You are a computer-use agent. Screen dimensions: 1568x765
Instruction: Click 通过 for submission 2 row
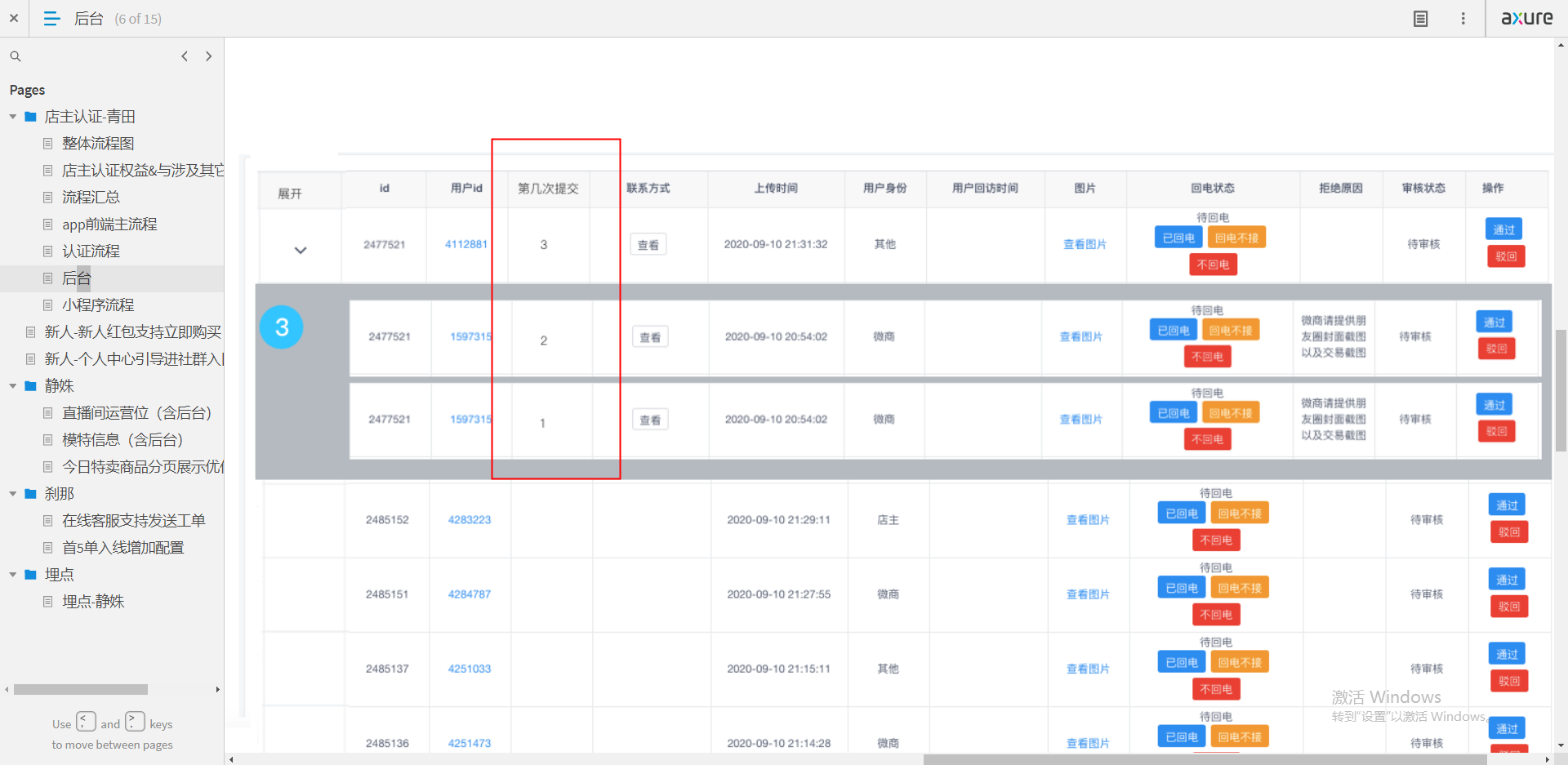point(1494,322)
